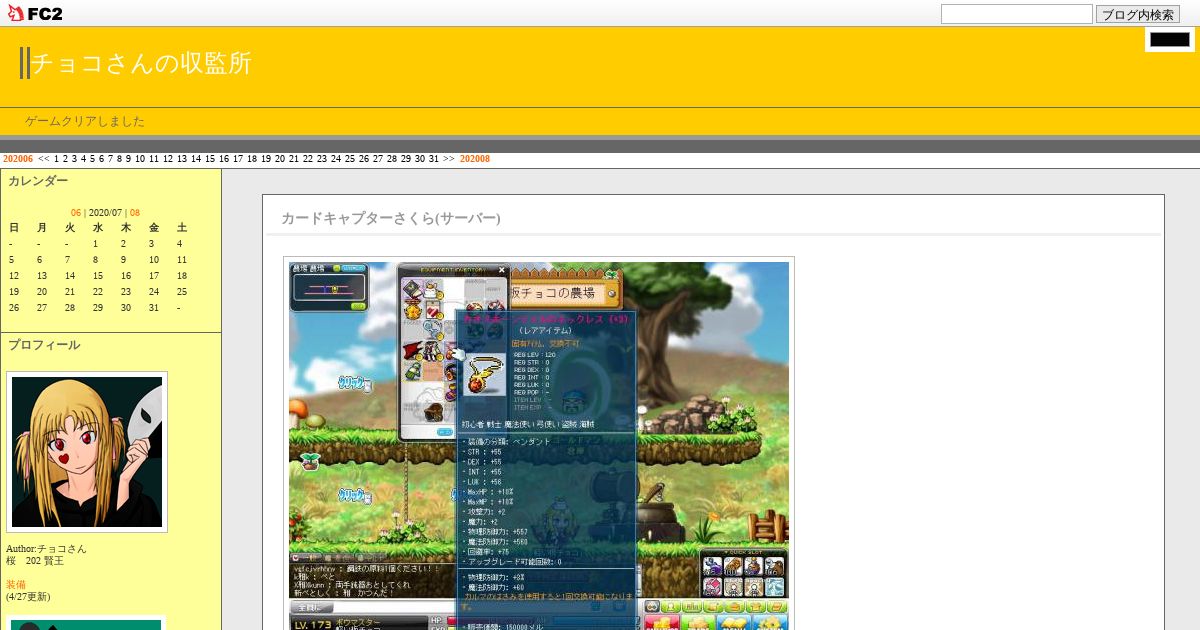Screen dimensions: 1200x630
Task: Click the カレンダー sidebar heading
Action: pyautogui.click(x=38, y=181)
